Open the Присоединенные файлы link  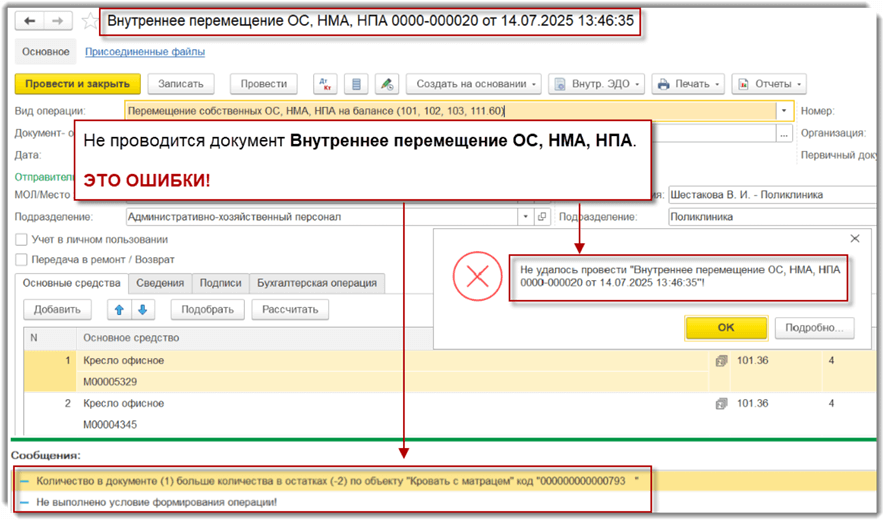click(145, 52)
